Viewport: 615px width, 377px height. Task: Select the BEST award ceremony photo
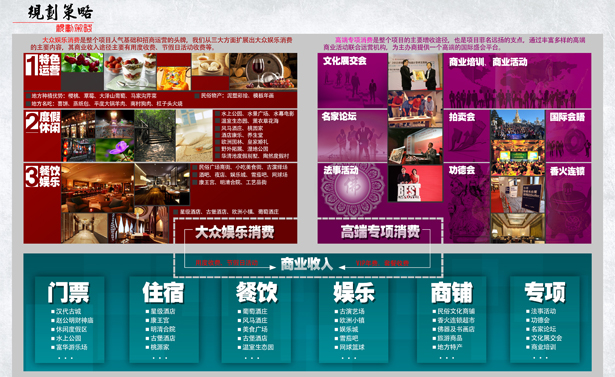415,184
